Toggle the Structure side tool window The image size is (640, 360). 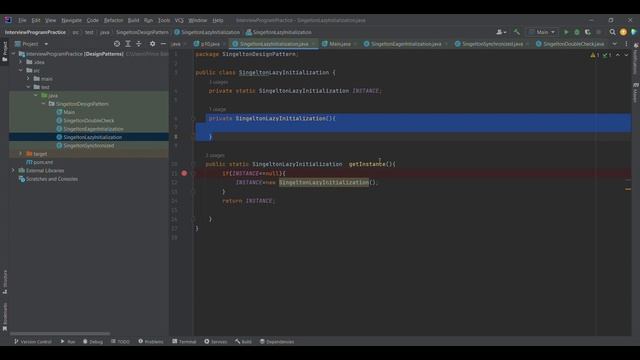[4, 282]
